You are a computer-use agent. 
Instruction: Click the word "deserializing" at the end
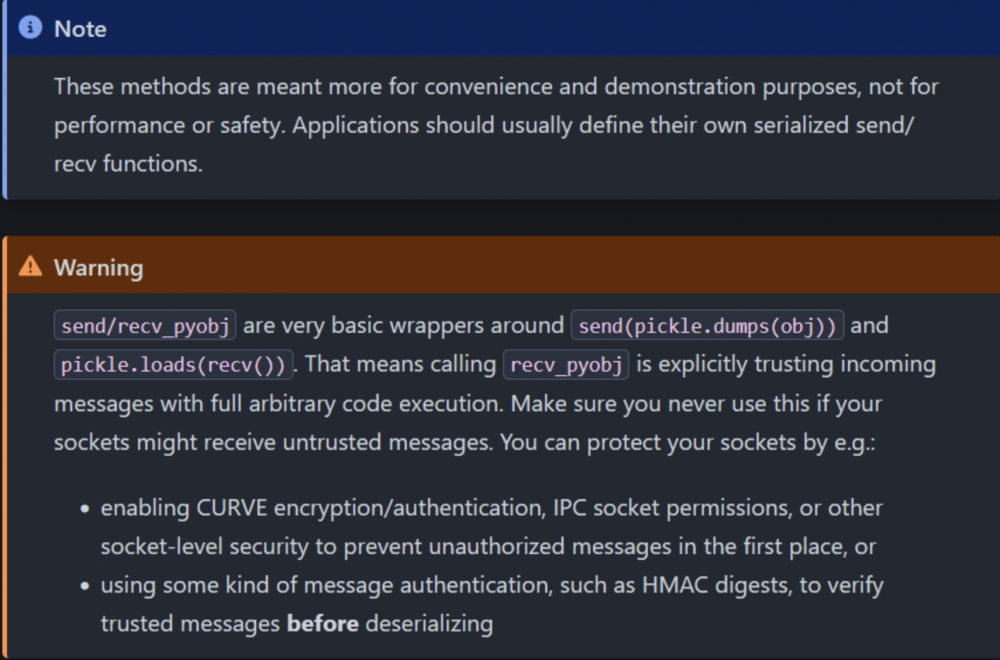coord(429,624)
